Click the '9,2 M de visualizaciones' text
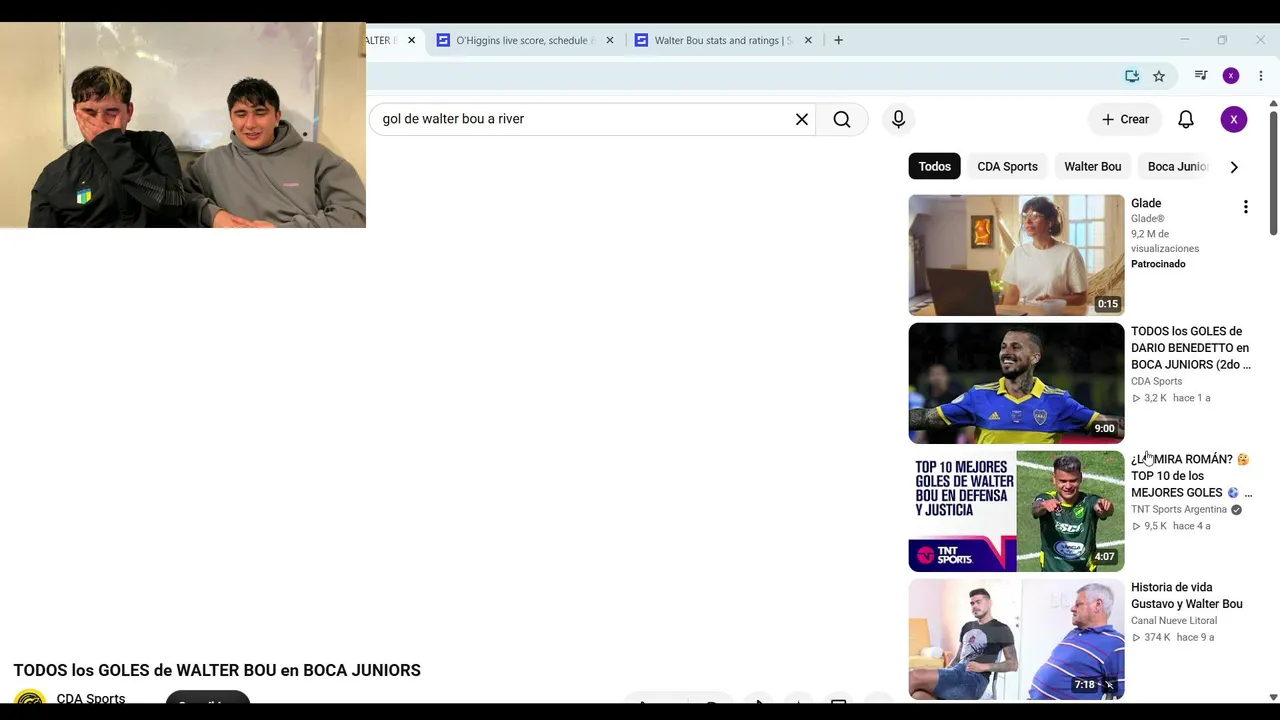The height and width of the screenshot is (720, 1280). tap(1165, 241)
